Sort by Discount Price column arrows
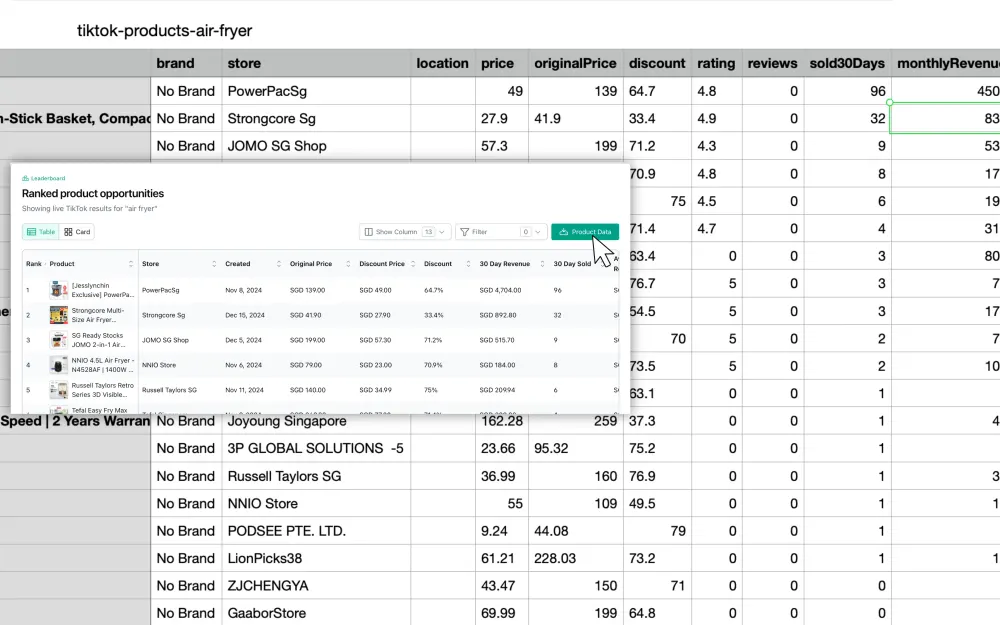Image resolution: width=1000 pixels, height=625 pixels. pyautogui.click(x=413, y=263)
